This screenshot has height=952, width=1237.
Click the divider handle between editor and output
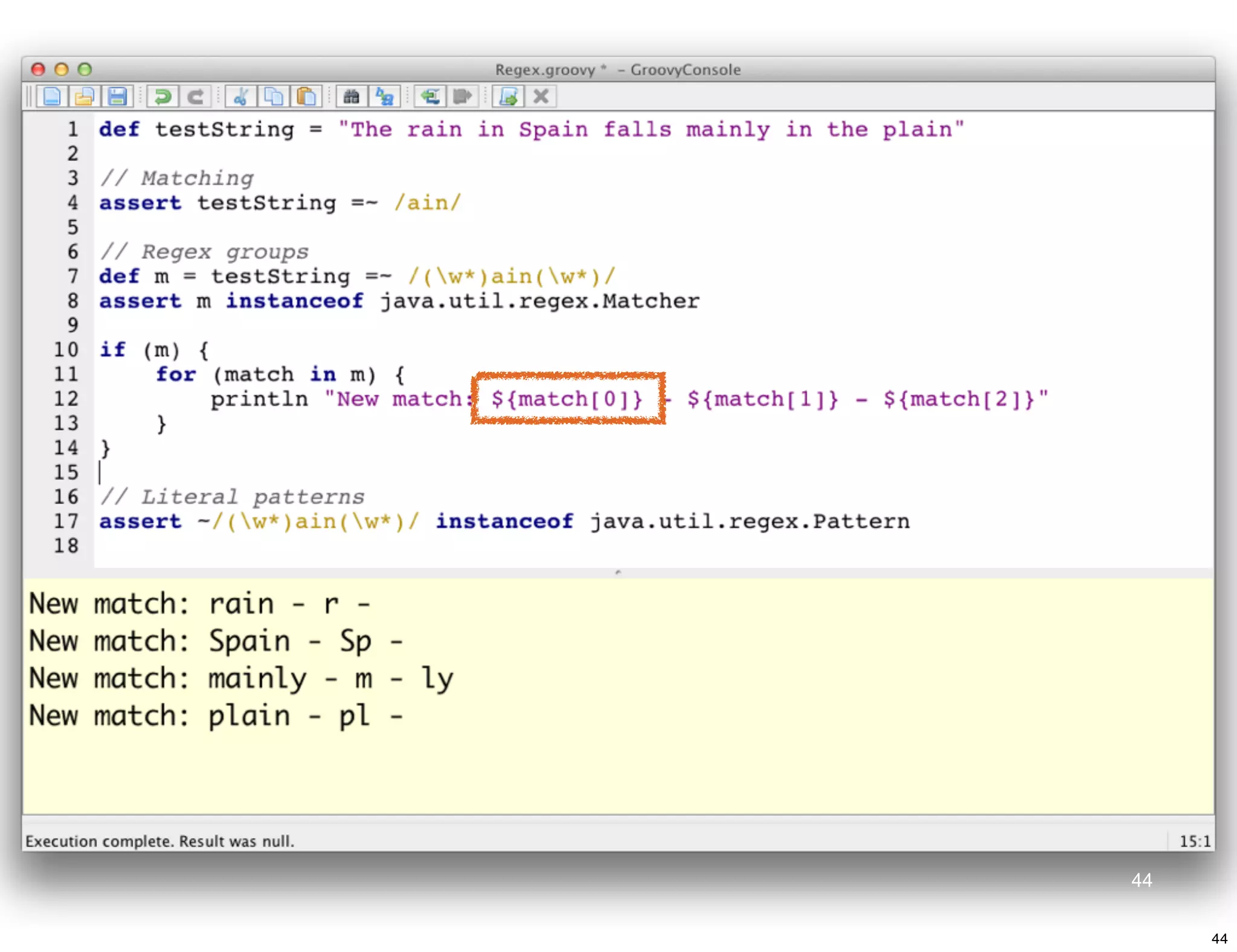point(617,572)
